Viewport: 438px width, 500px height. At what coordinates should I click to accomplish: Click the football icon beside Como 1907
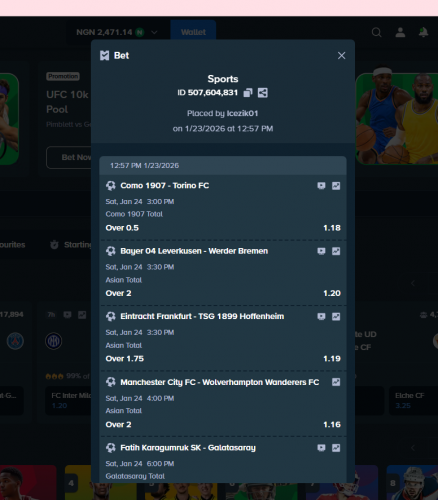(111, 186)
